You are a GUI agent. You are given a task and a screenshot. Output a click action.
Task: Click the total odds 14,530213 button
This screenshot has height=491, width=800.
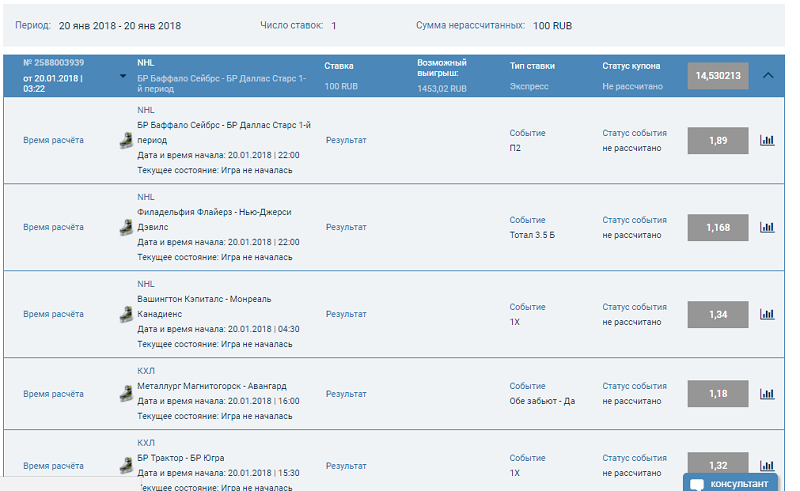[717, 76]
